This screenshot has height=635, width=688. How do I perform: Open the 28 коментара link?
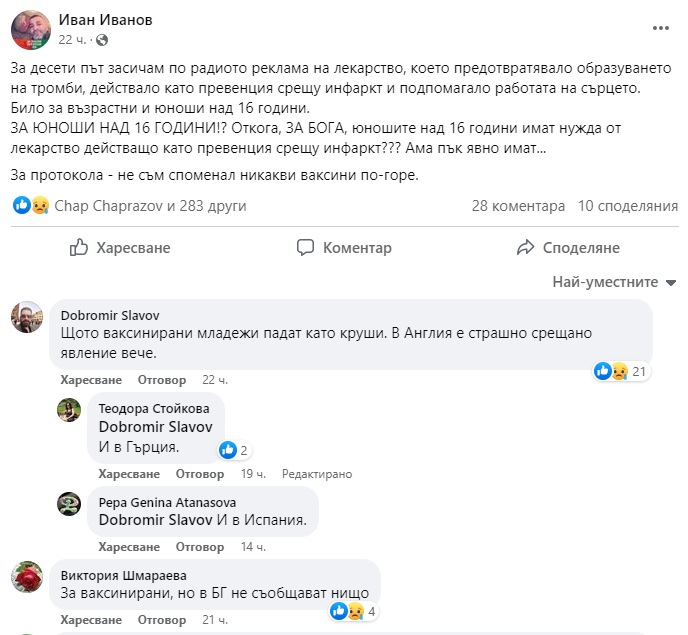click(x=518, y=206)
